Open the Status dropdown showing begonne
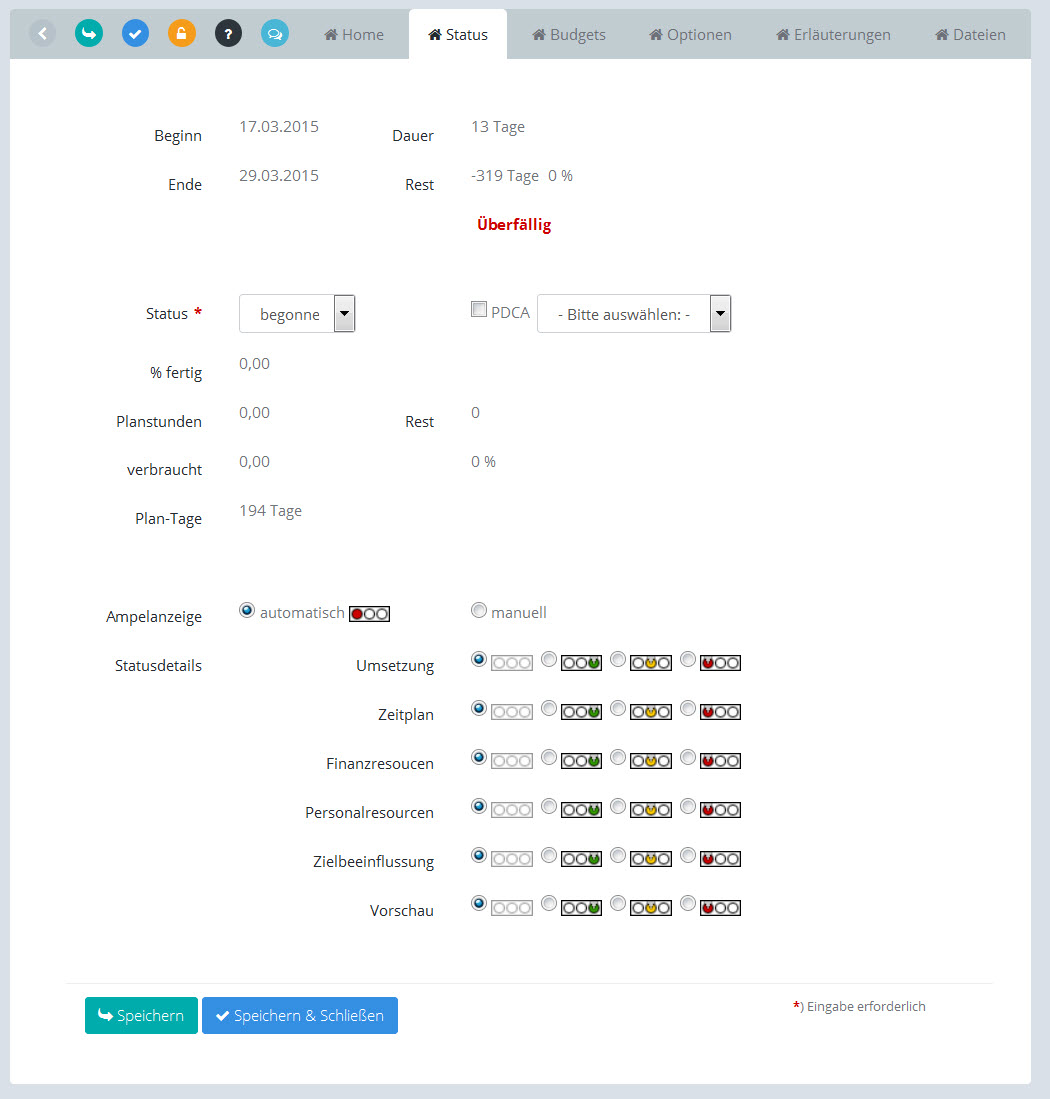Image resolution: width=1050 pixels, height=1099 pixels. [x=287, y=314]
